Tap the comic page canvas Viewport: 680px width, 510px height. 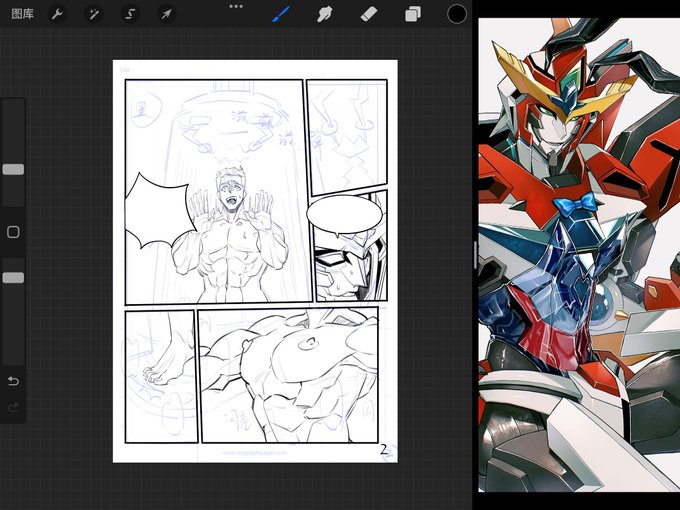[x=255, y=261]
